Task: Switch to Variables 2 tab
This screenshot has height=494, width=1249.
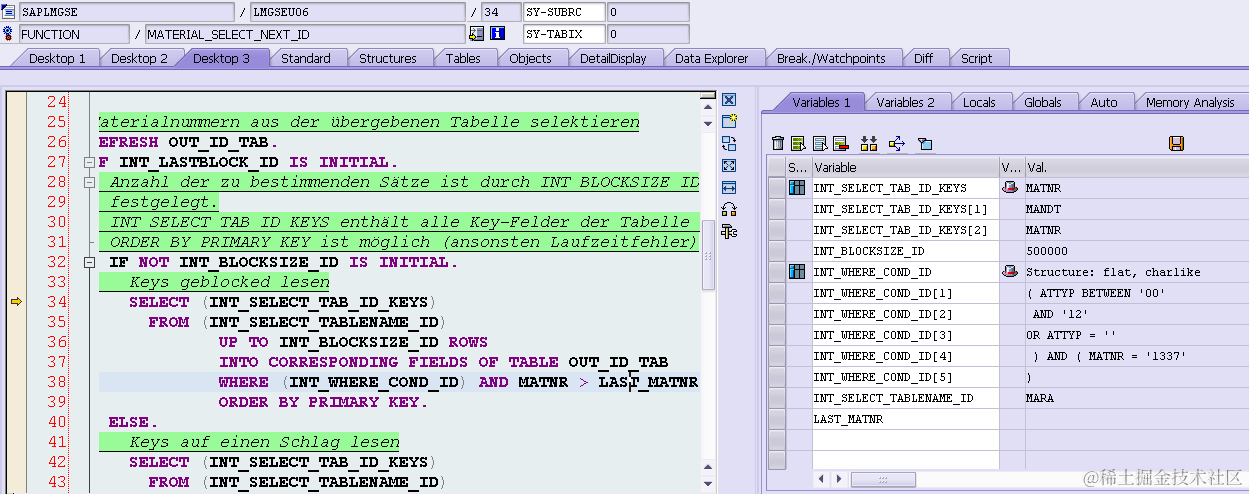Action: click(905, 102)
